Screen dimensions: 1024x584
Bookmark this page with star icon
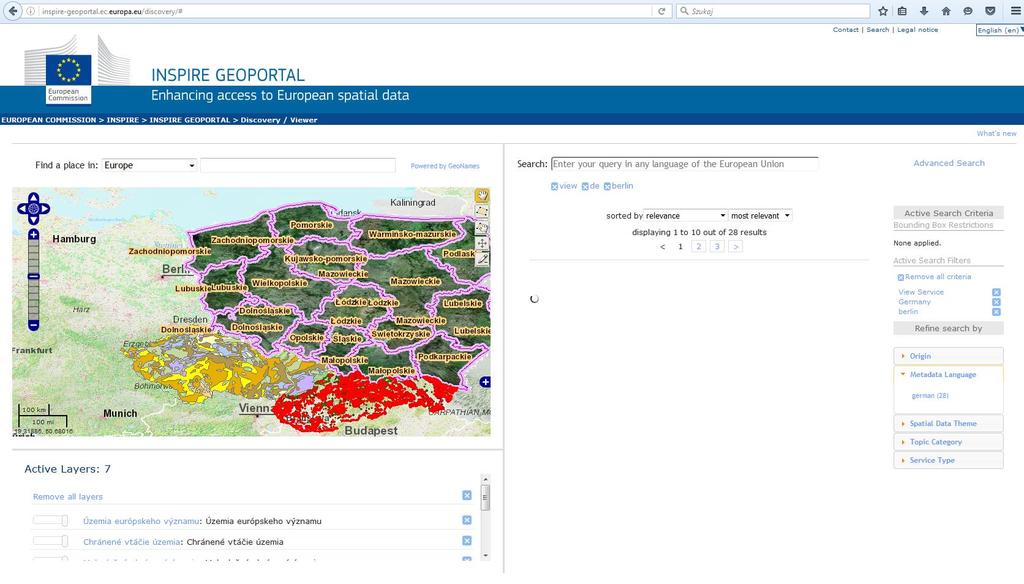[x=883, y=11]
